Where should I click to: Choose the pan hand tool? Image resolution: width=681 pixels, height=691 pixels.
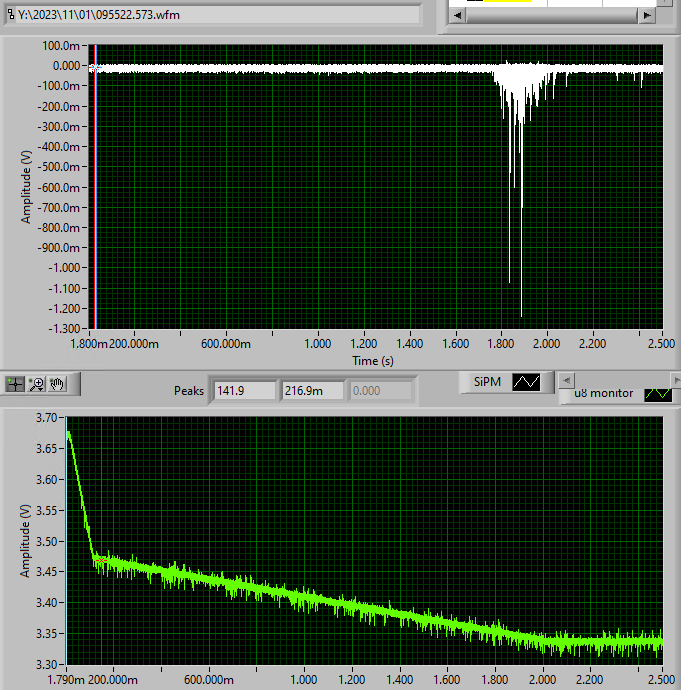pos(58,383)
